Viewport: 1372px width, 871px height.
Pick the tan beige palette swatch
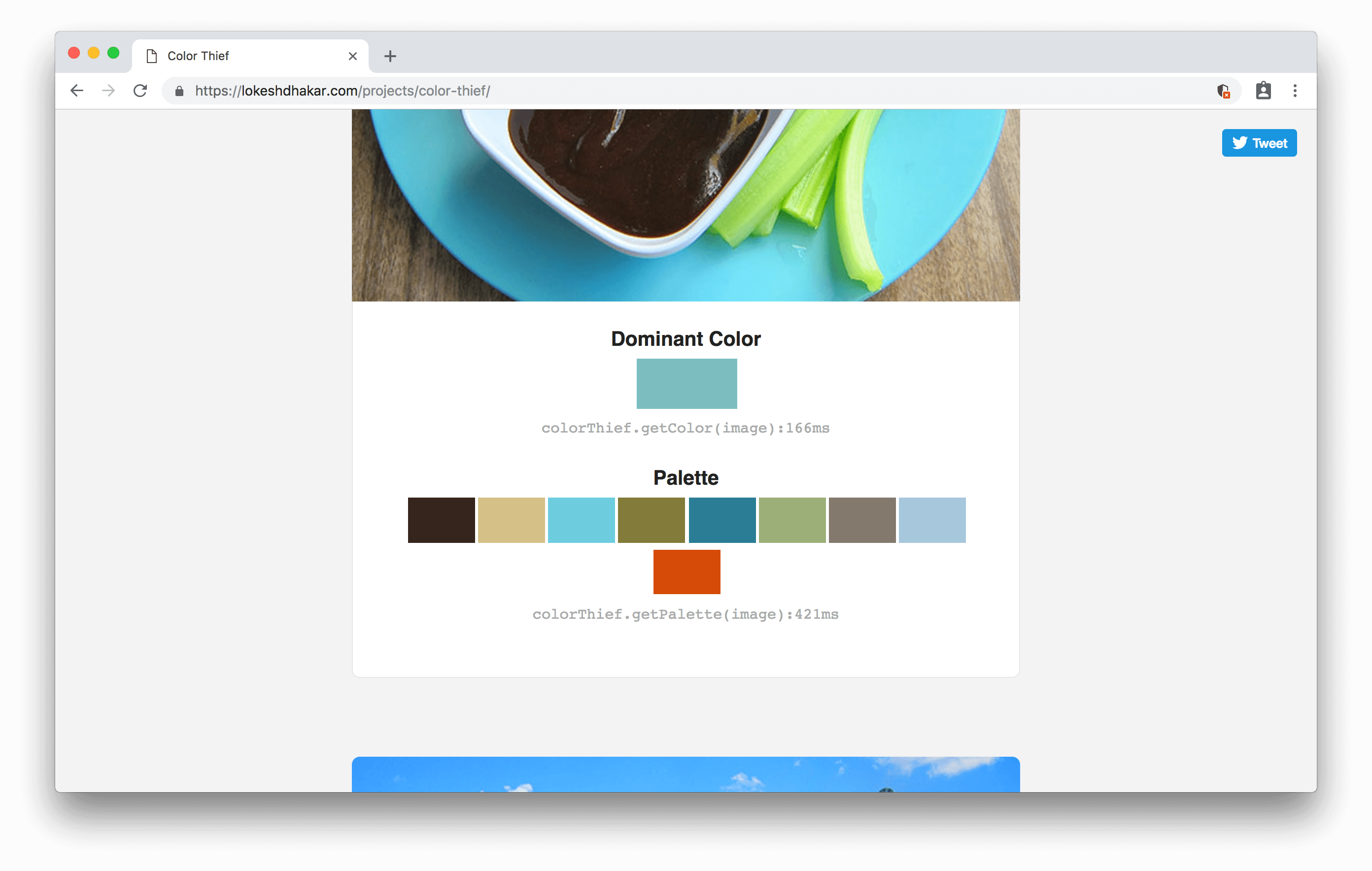pyautogui.click(x=511, y=520)
